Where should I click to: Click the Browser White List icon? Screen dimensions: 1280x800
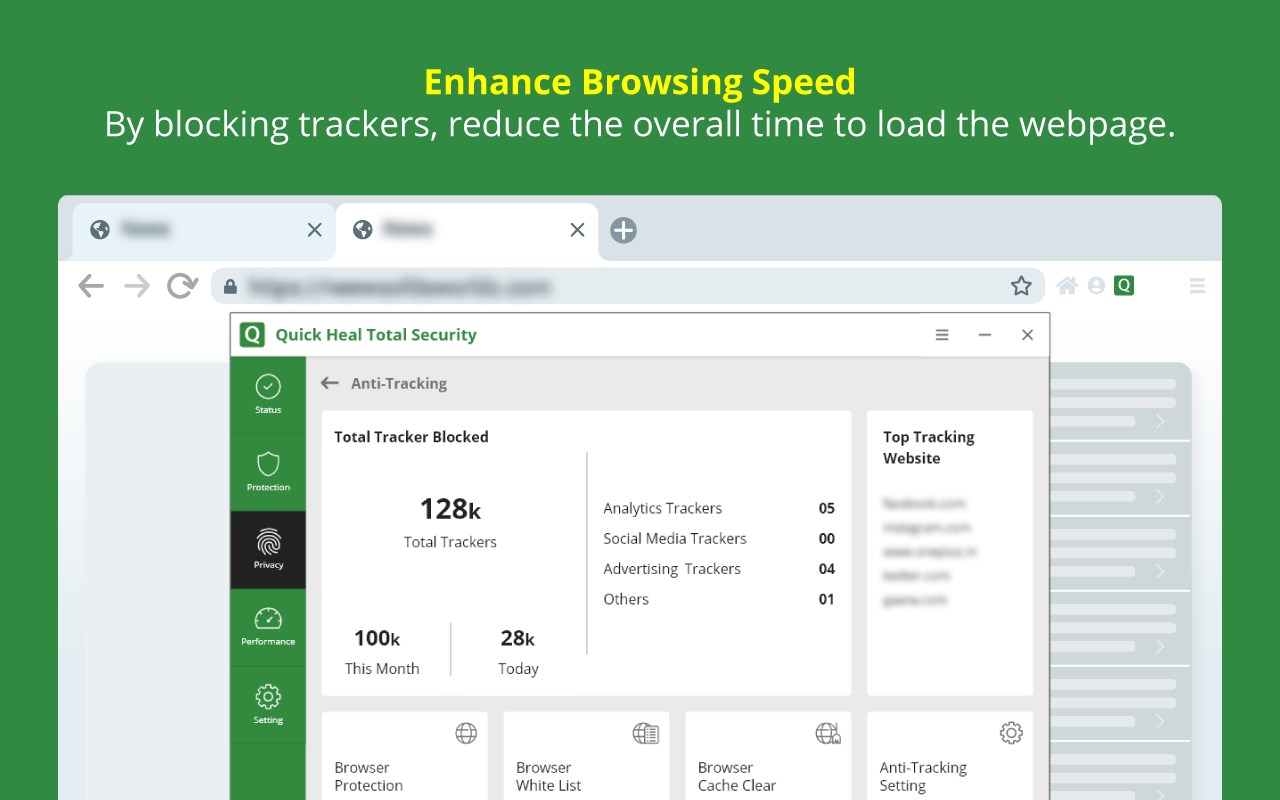tap(646, 733)
